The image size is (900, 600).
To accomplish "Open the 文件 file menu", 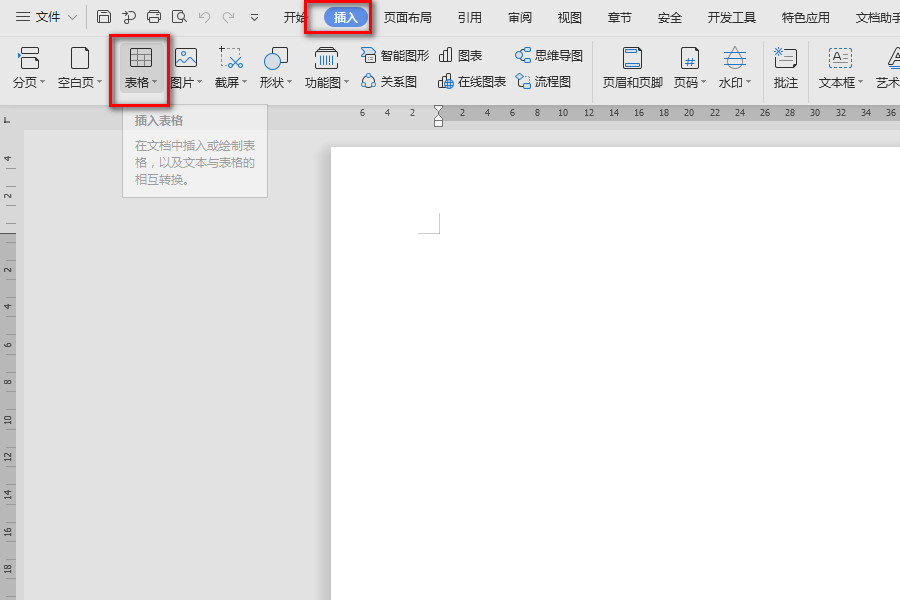I will point(46,17).
